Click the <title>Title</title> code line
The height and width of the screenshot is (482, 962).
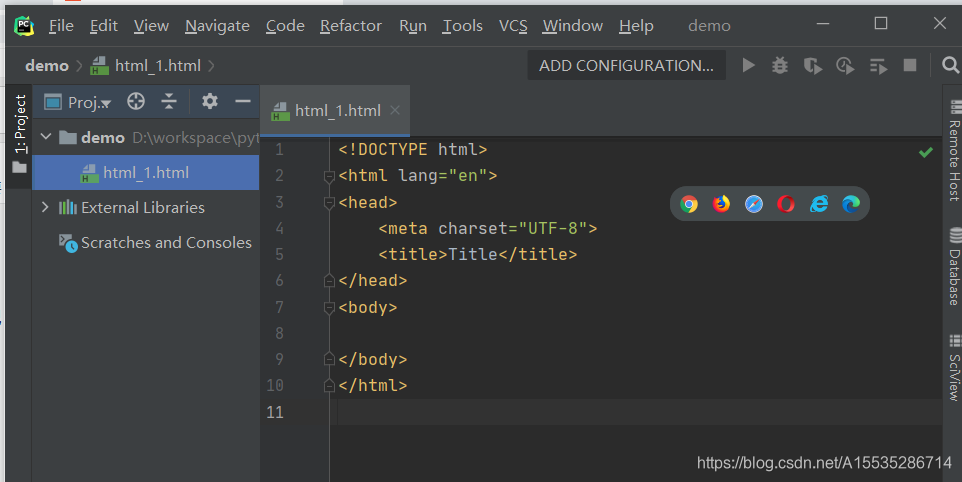[478, 254]
